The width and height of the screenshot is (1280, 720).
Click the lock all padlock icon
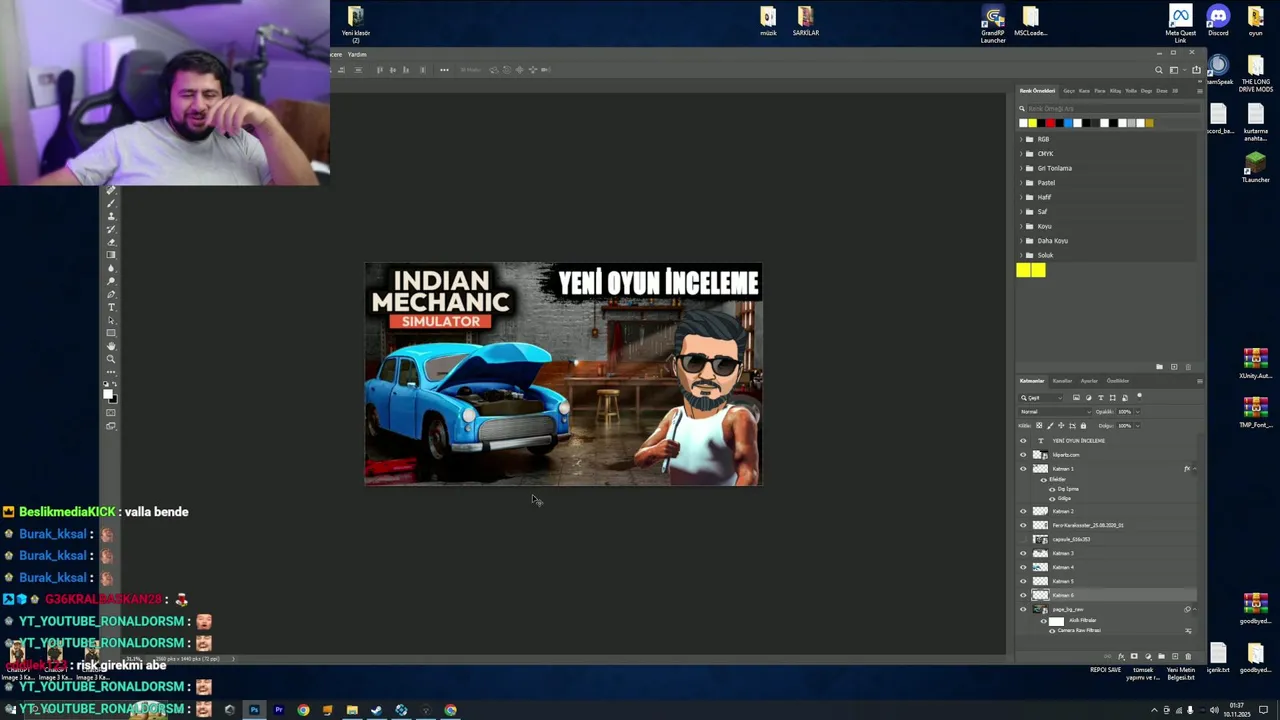pos(1083,425)
